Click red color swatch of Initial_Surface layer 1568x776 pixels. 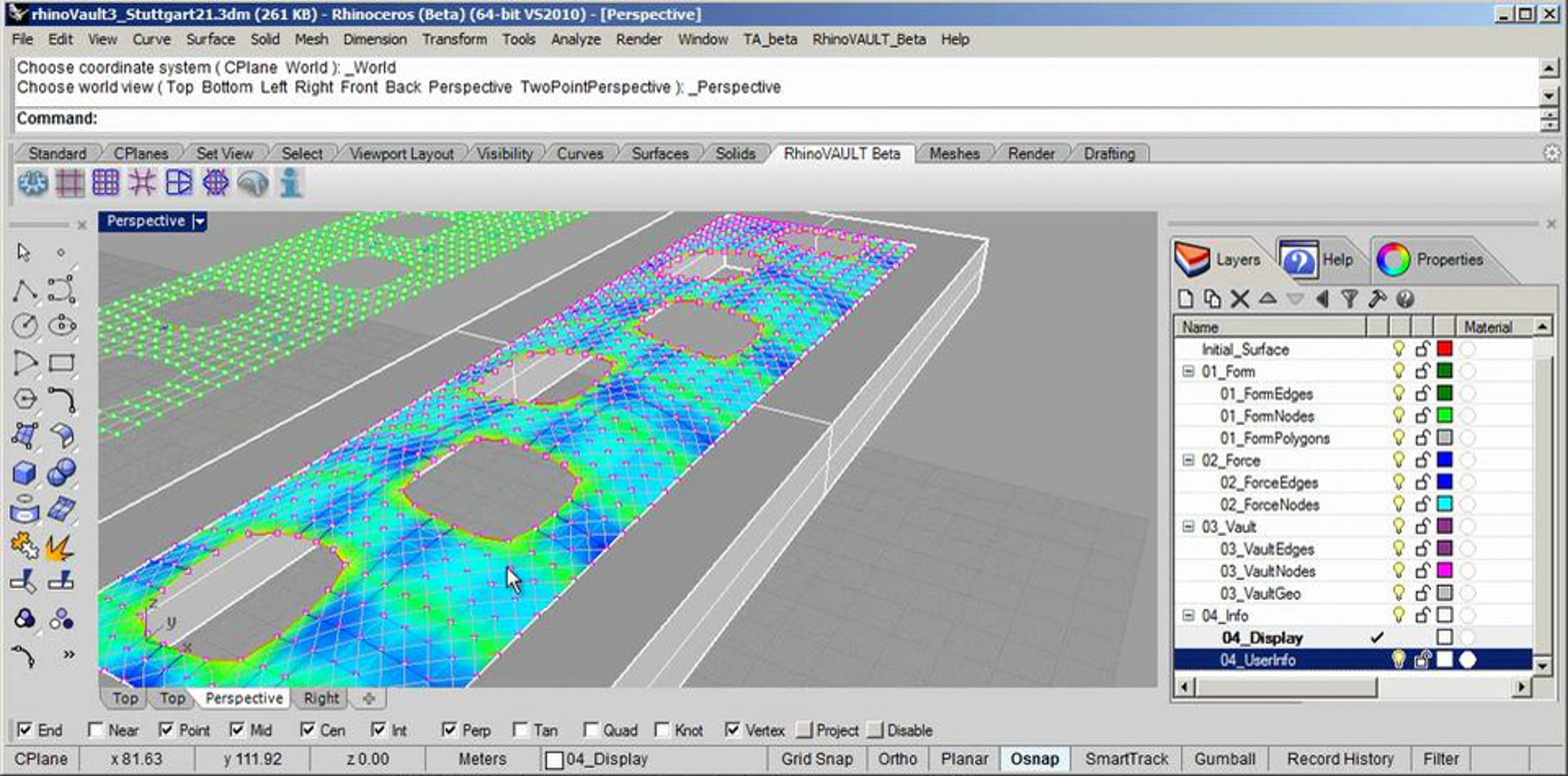(x=1445, y=349)
